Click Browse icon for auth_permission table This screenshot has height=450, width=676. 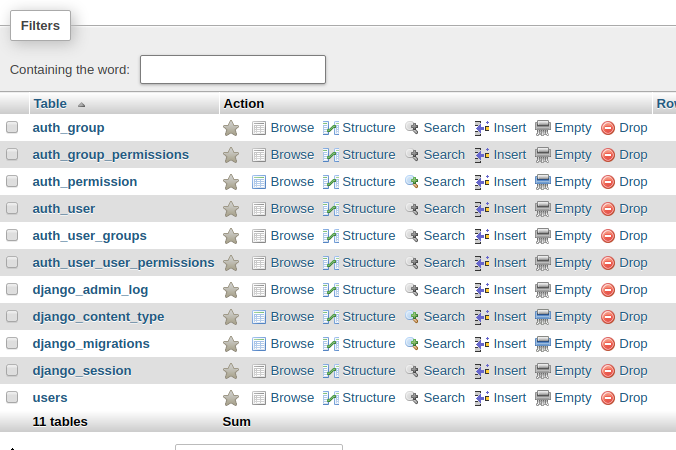tap(259, 182)
